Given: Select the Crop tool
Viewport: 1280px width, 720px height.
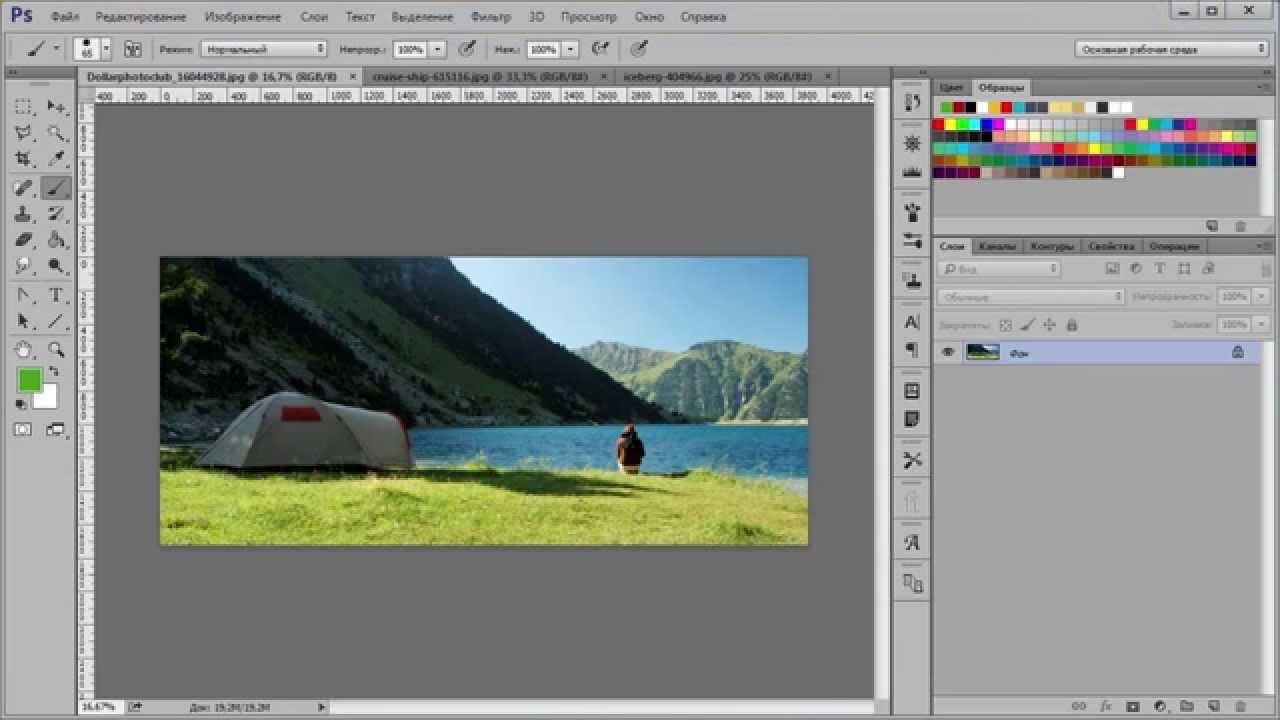Looking at the screenshot, I should coord(24,159).
